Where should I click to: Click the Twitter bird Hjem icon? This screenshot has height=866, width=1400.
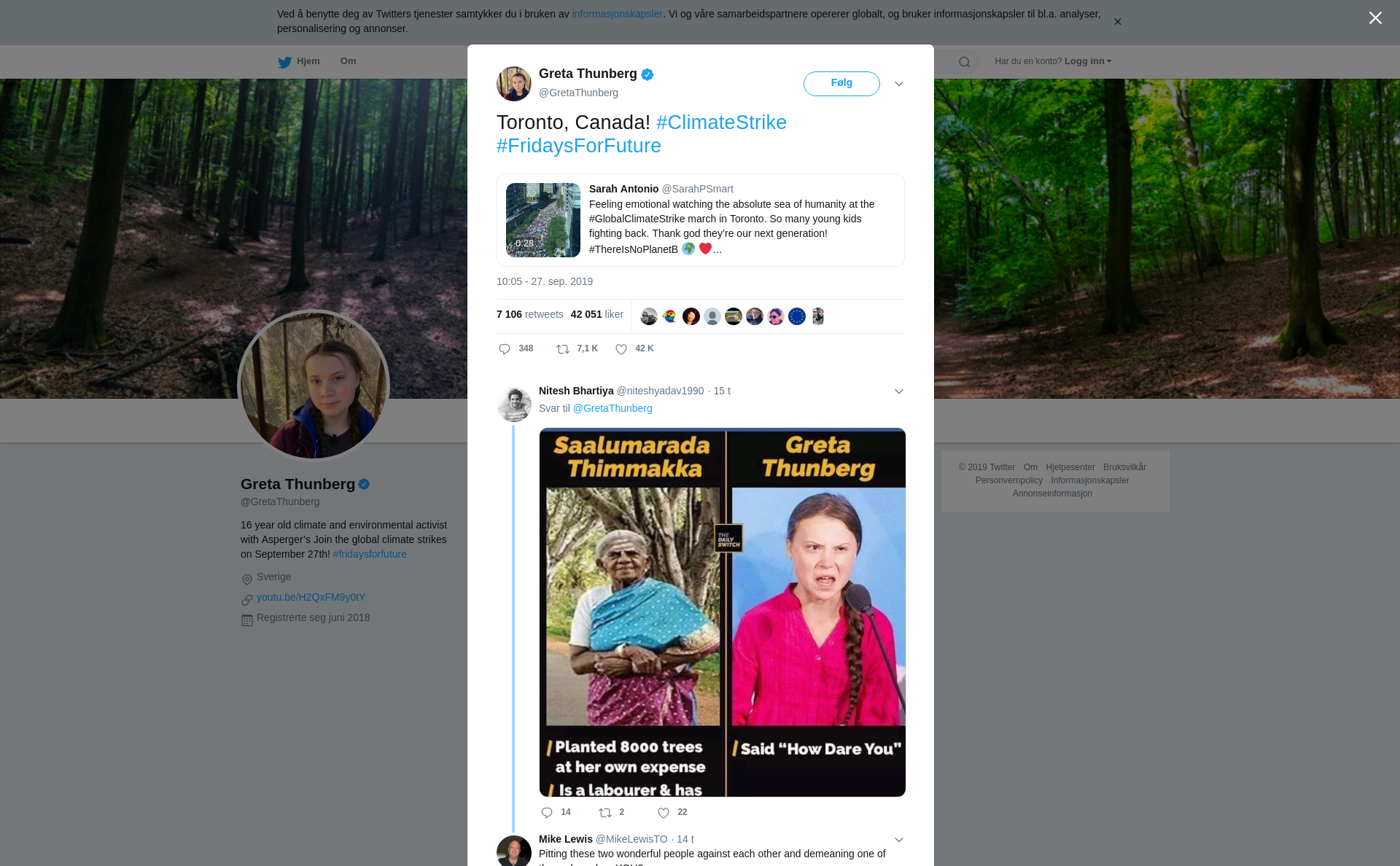tap(284, 62)
